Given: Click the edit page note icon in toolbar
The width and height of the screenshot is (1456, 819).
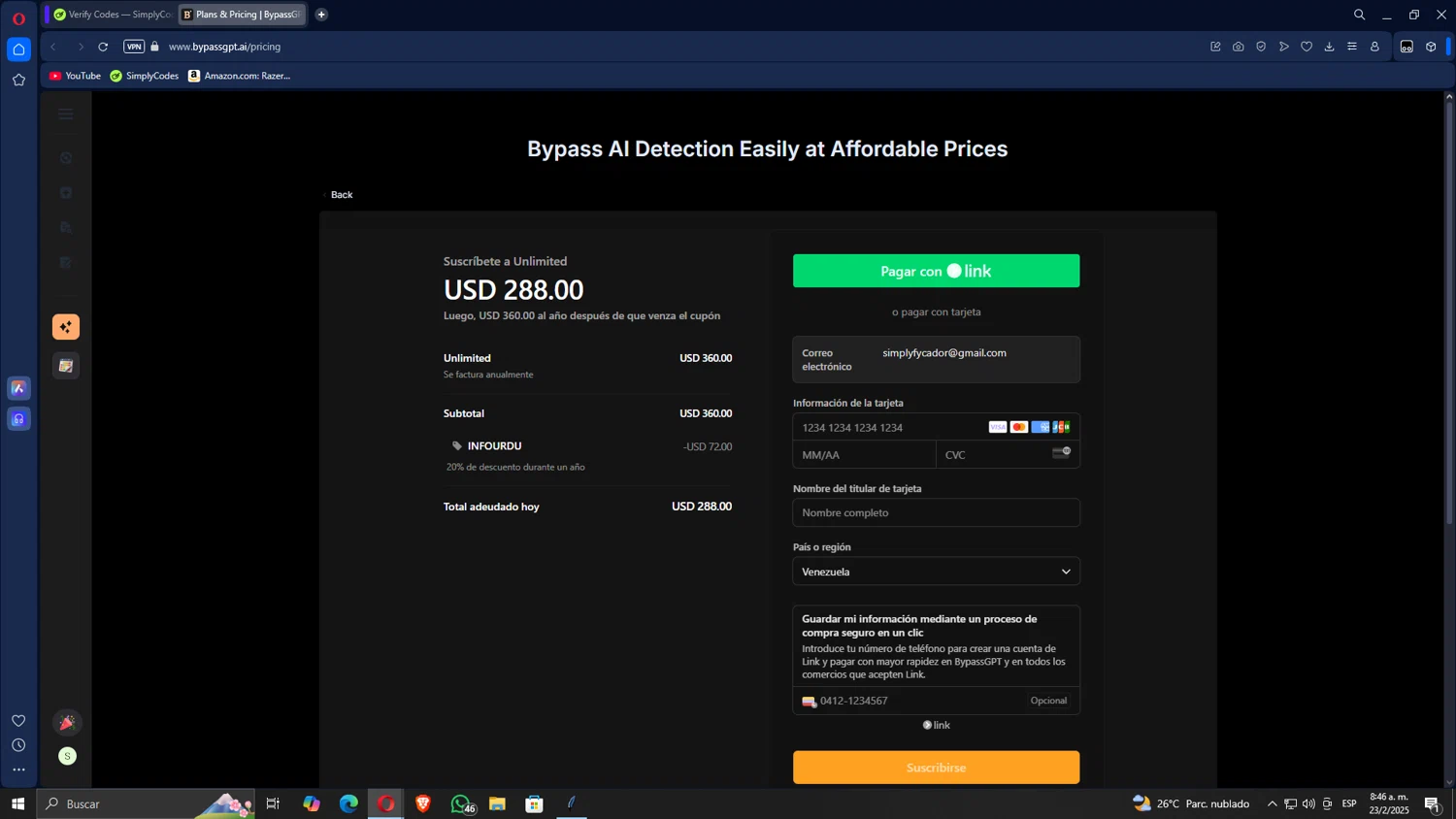Looking at the screenshot, I should [1215, 47].
